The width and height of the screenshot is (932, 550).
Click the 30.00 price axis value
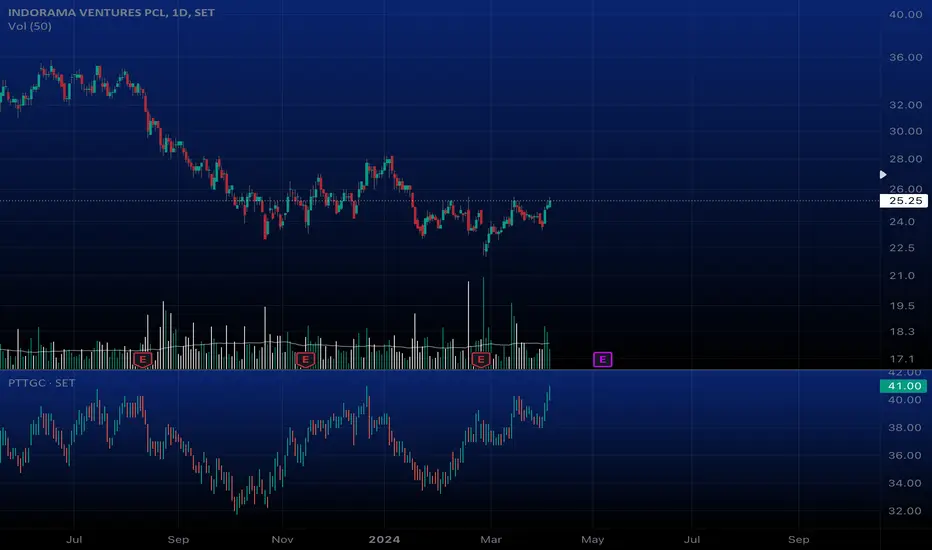pyautogui.click(x=905, y=131)
